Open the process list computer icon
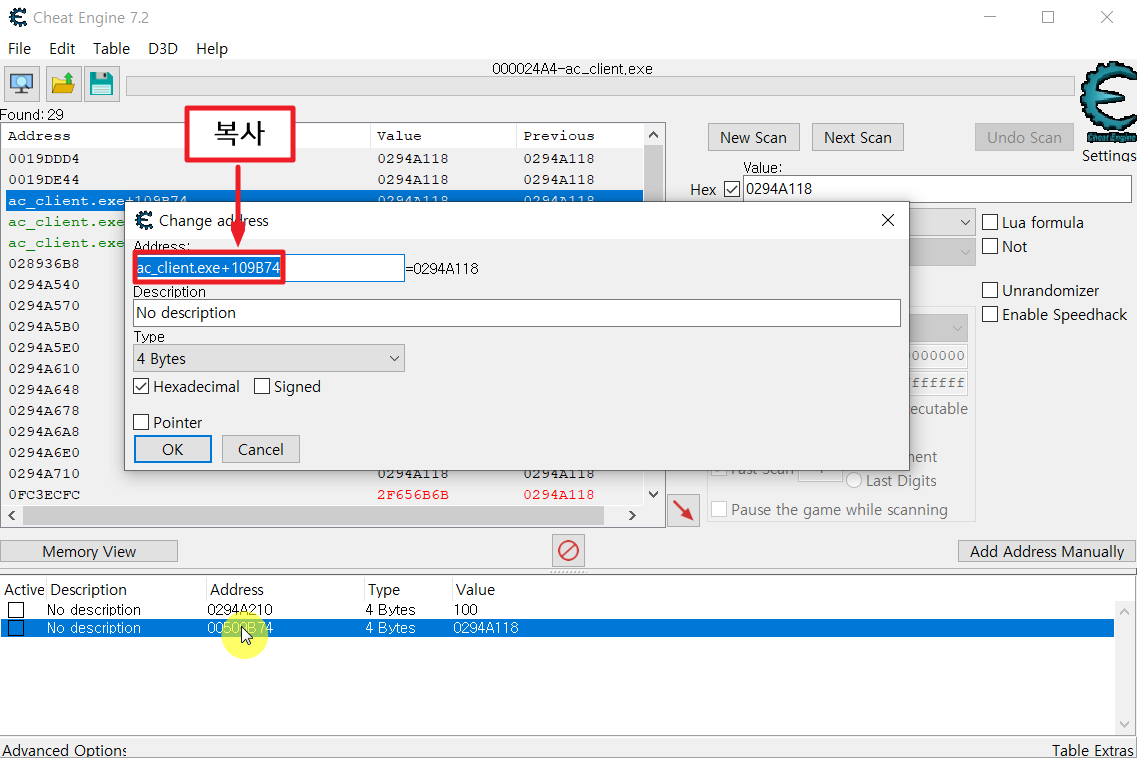Viewport: 1137px width, 758px height. point(21,84)
